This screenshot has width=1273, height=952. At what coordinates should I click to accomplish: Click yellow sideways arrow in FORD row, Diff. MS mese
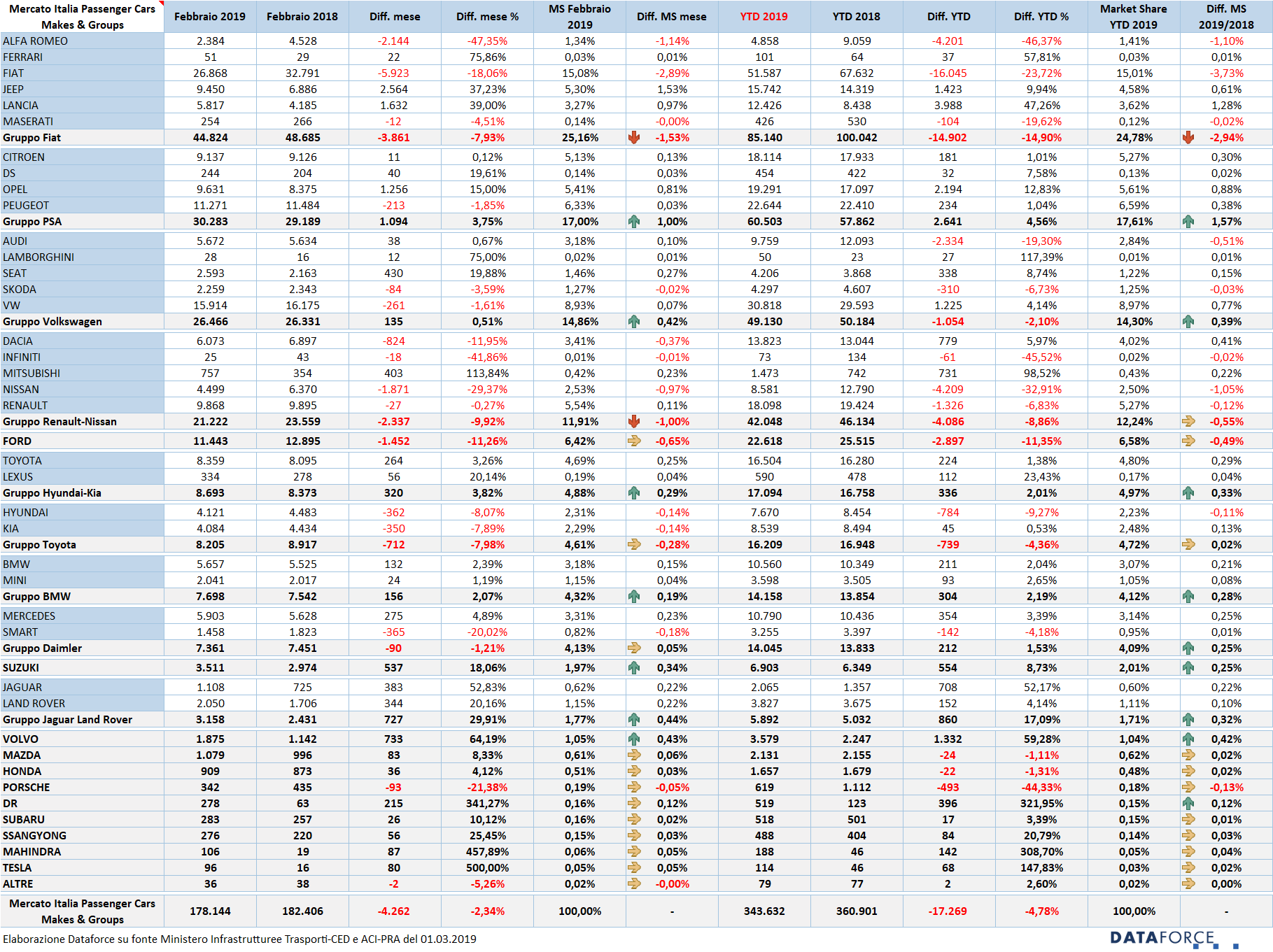tap(634, 441)
